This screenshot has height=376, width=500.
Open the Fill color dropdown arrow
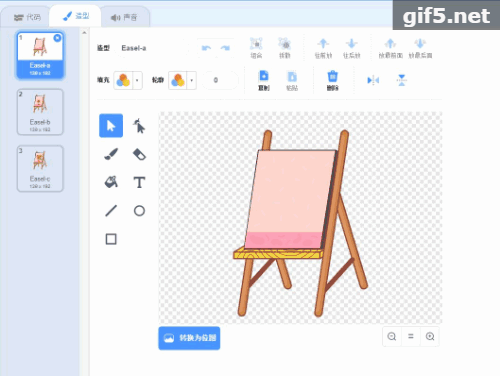(x=137, y=80)
